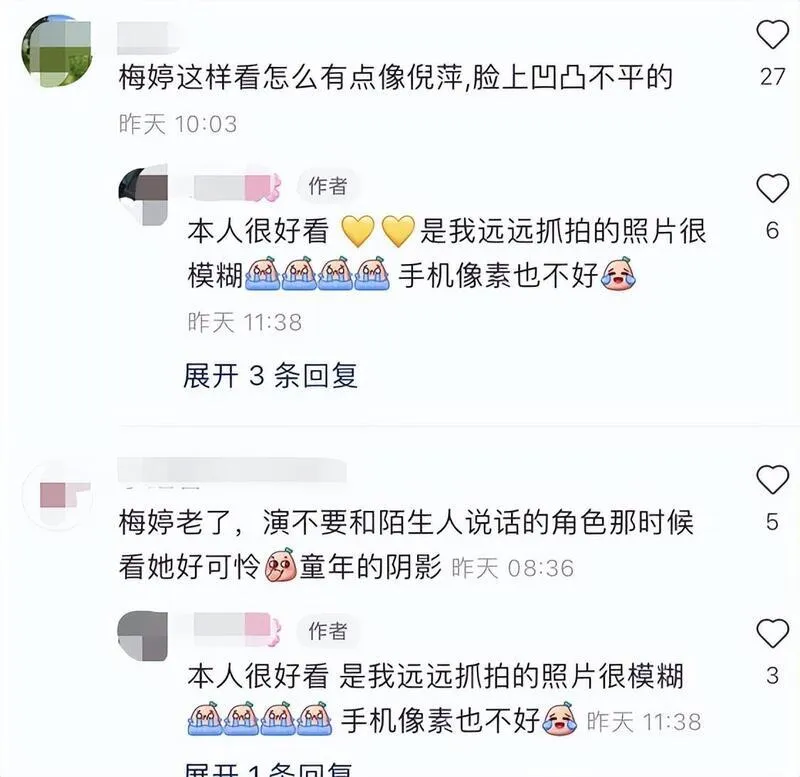The image size is (800, 777).
Task: Click the like count 27
Action: (772, 77)
